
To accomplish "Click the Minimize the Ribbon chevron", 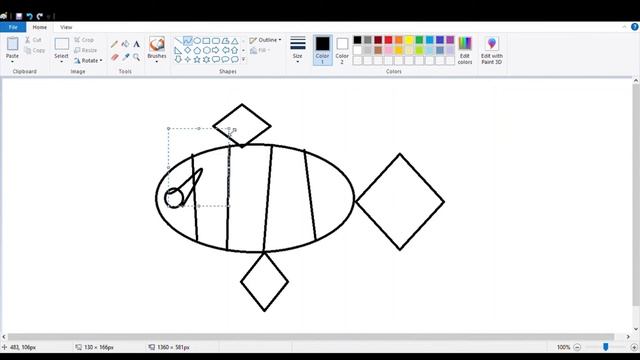I will click(x=624, y=27).
